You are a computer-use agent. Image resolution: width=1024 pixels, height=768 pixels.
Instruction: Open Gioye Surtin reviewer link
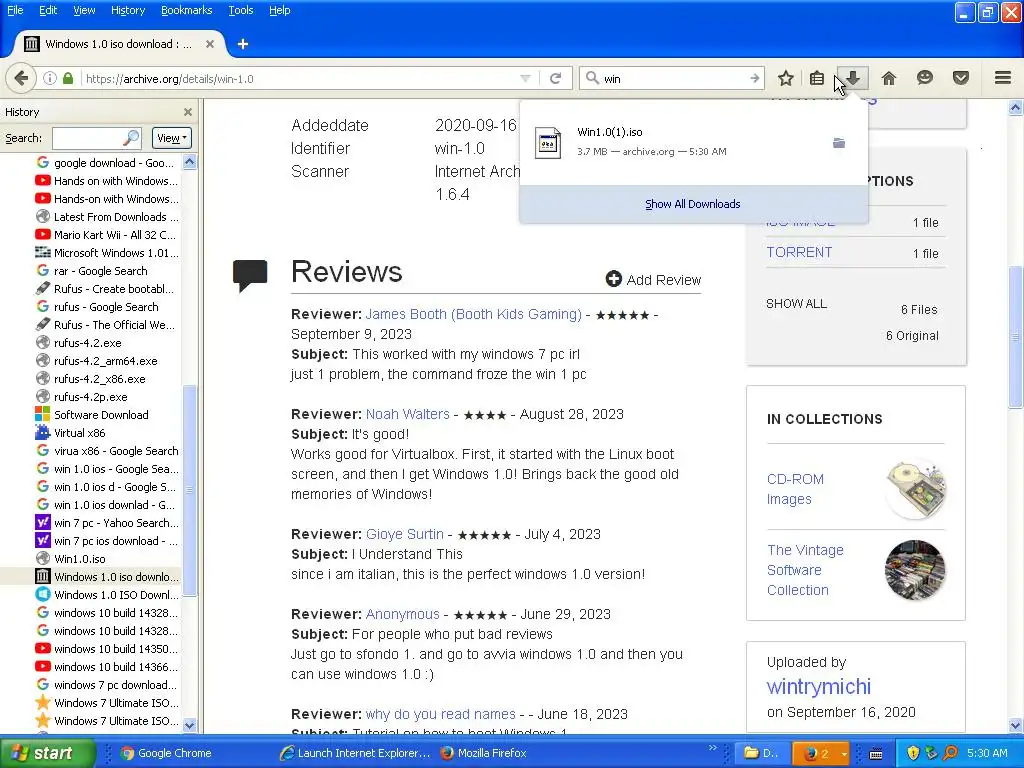coord(405,534)
